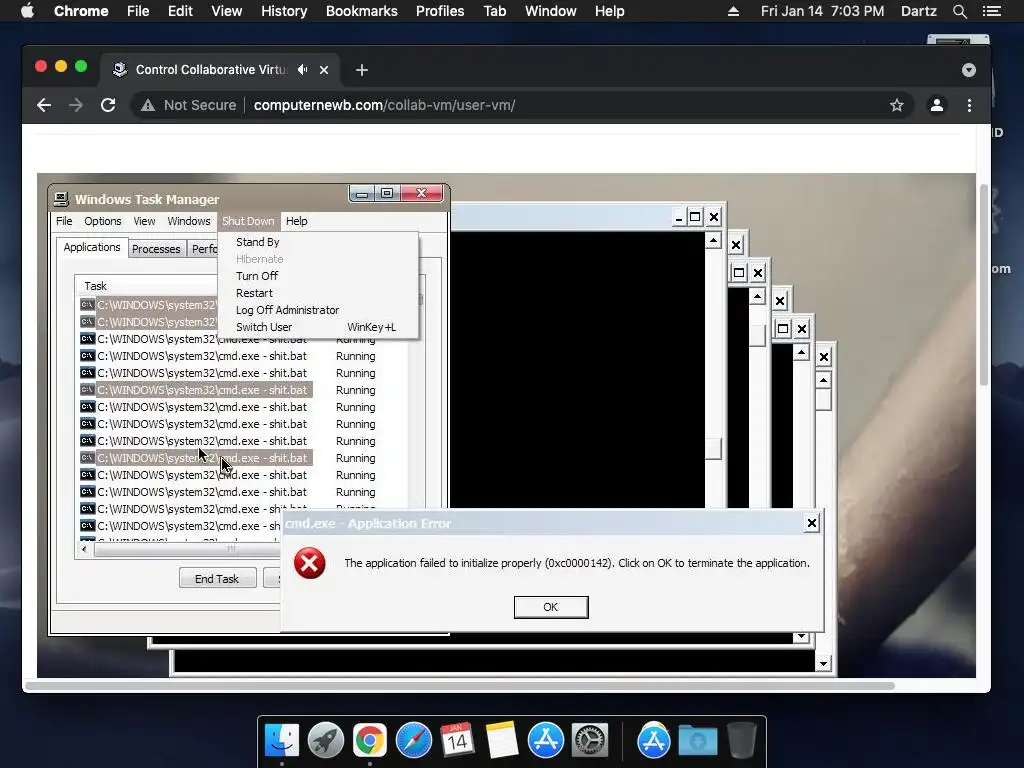This screenshot has height=768, width=1024.
Task: Open Notes from the dock
Action: [502, 741]
